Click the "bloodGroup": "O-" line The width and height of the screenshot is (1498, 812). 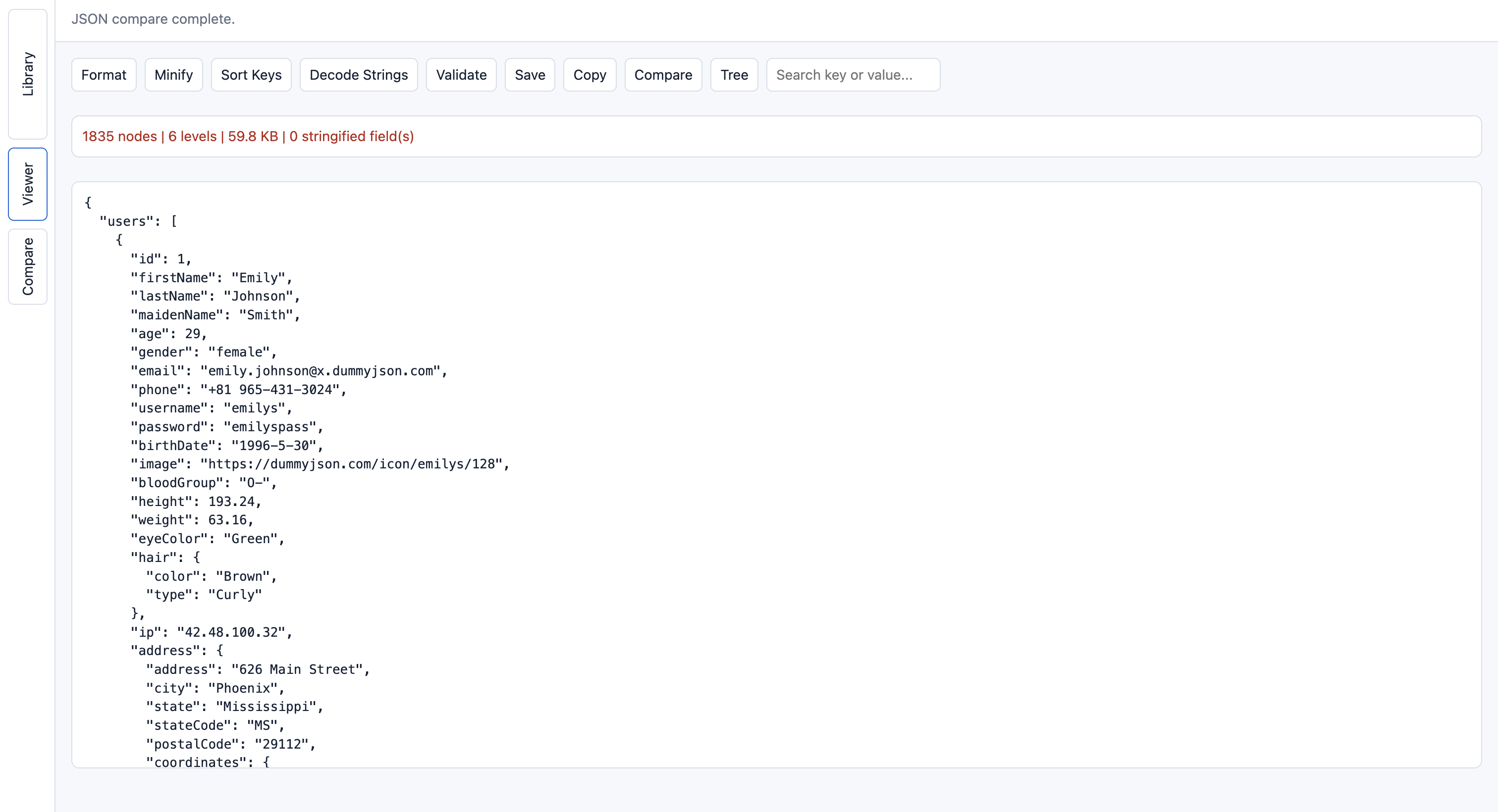tap(204, 483)
